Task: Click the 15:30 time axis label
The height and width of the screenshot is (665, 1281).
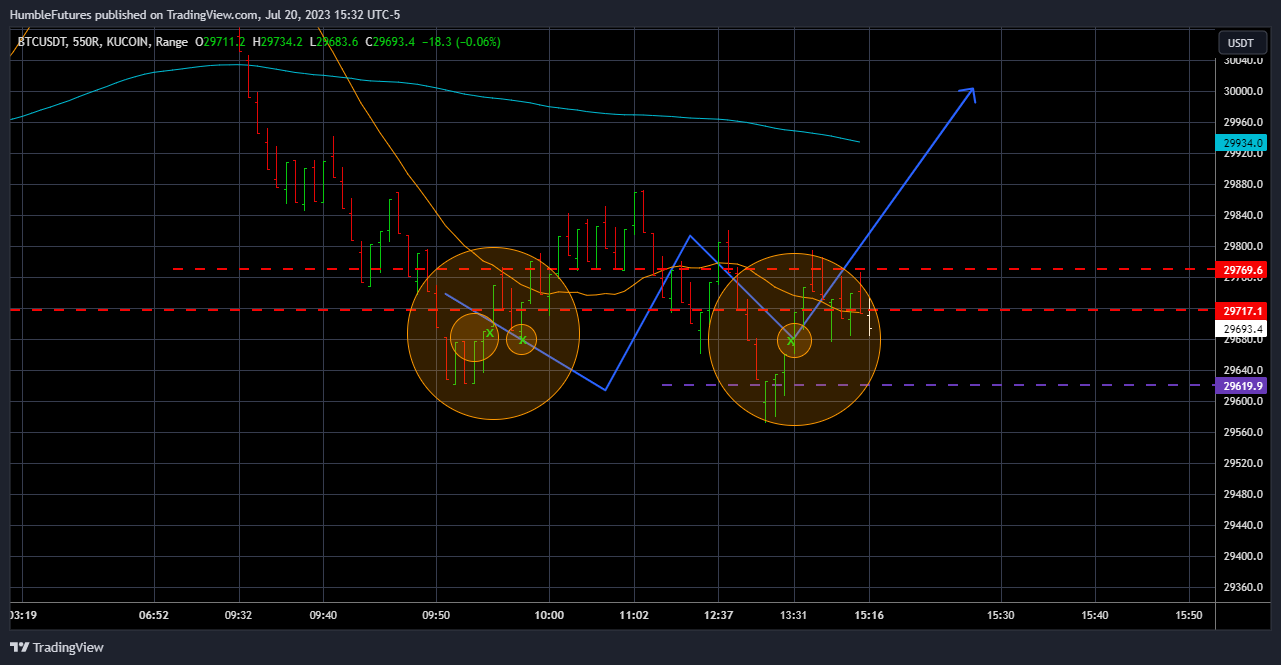Action: coord(1001,615)
